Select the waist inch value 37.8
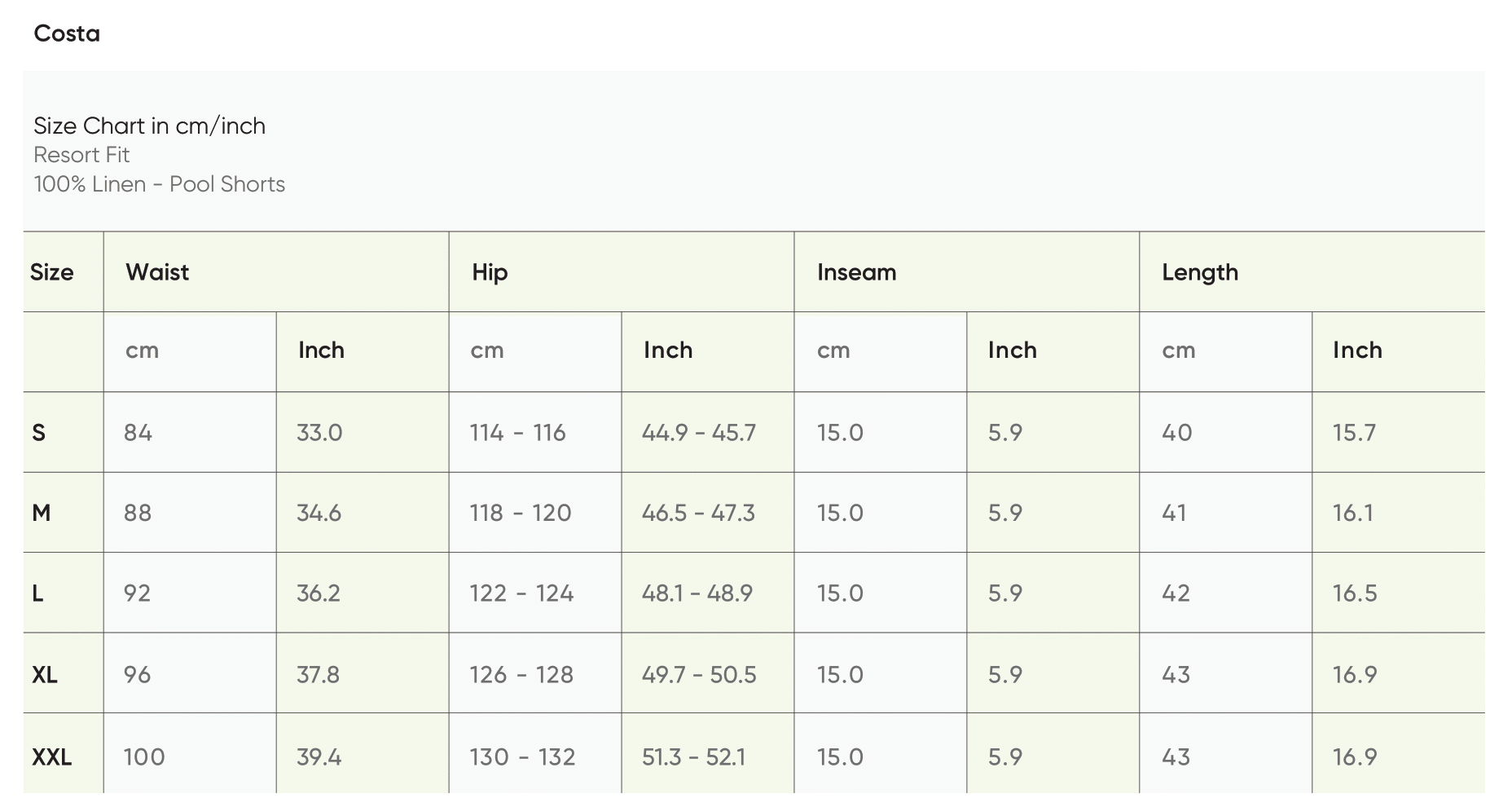The image size is (1512, 807). coord(318,675)
